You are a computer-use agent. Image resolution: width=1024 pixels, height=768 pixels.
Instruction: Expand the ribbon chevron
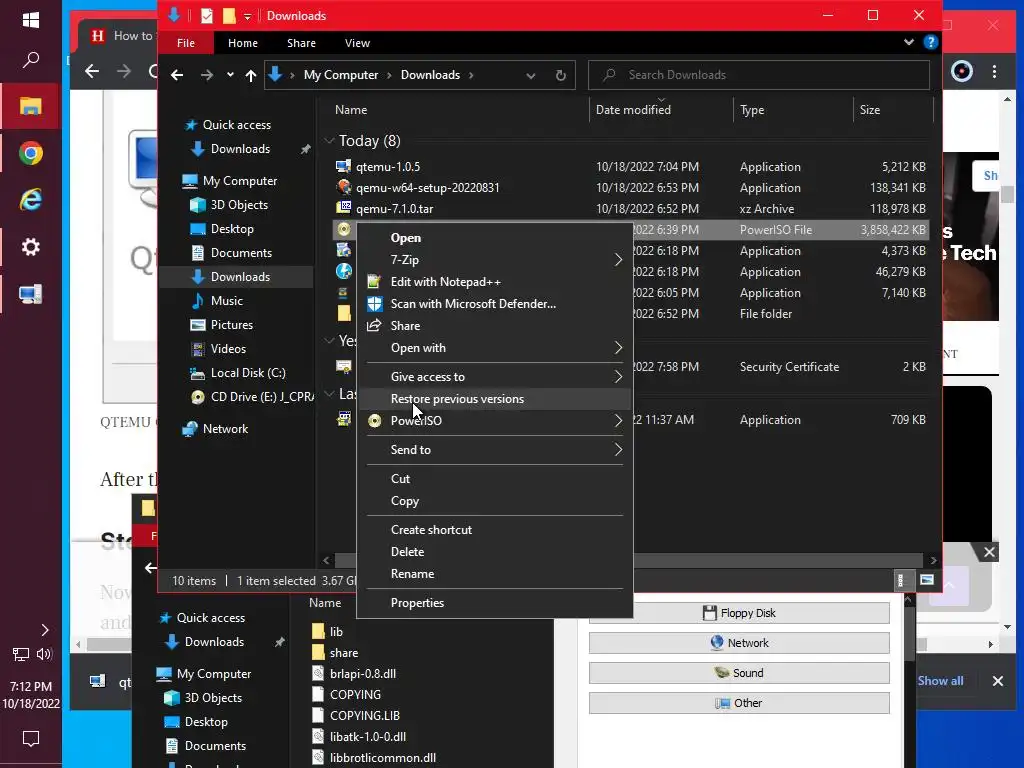pyautogui.click(x=908, y=42)
